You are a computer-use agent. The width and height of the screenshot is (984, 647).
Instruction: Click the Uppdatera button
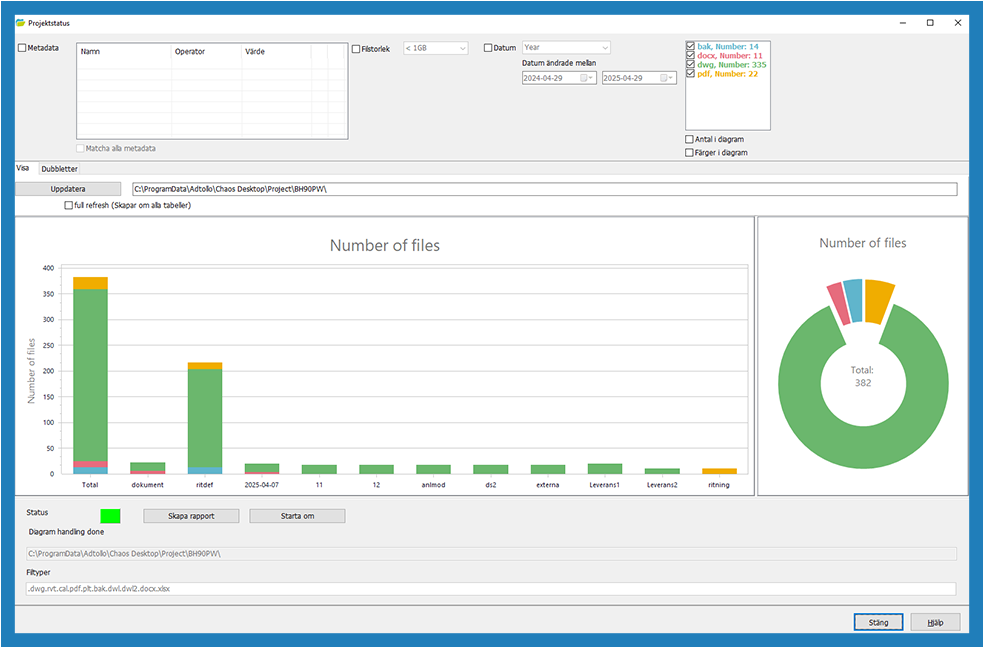[68, 189]
